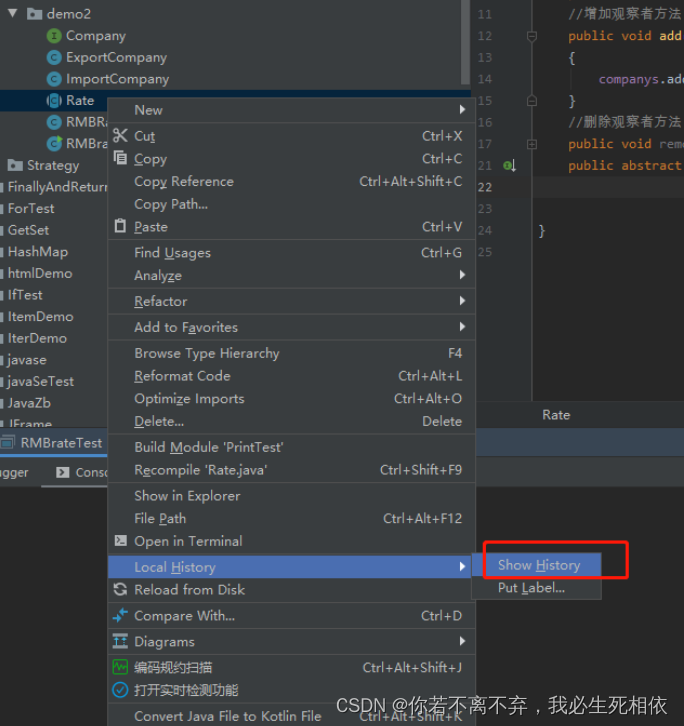Click the Open in Terminal icon
Screen dimensions: 684x726
[x=120, y=540]
